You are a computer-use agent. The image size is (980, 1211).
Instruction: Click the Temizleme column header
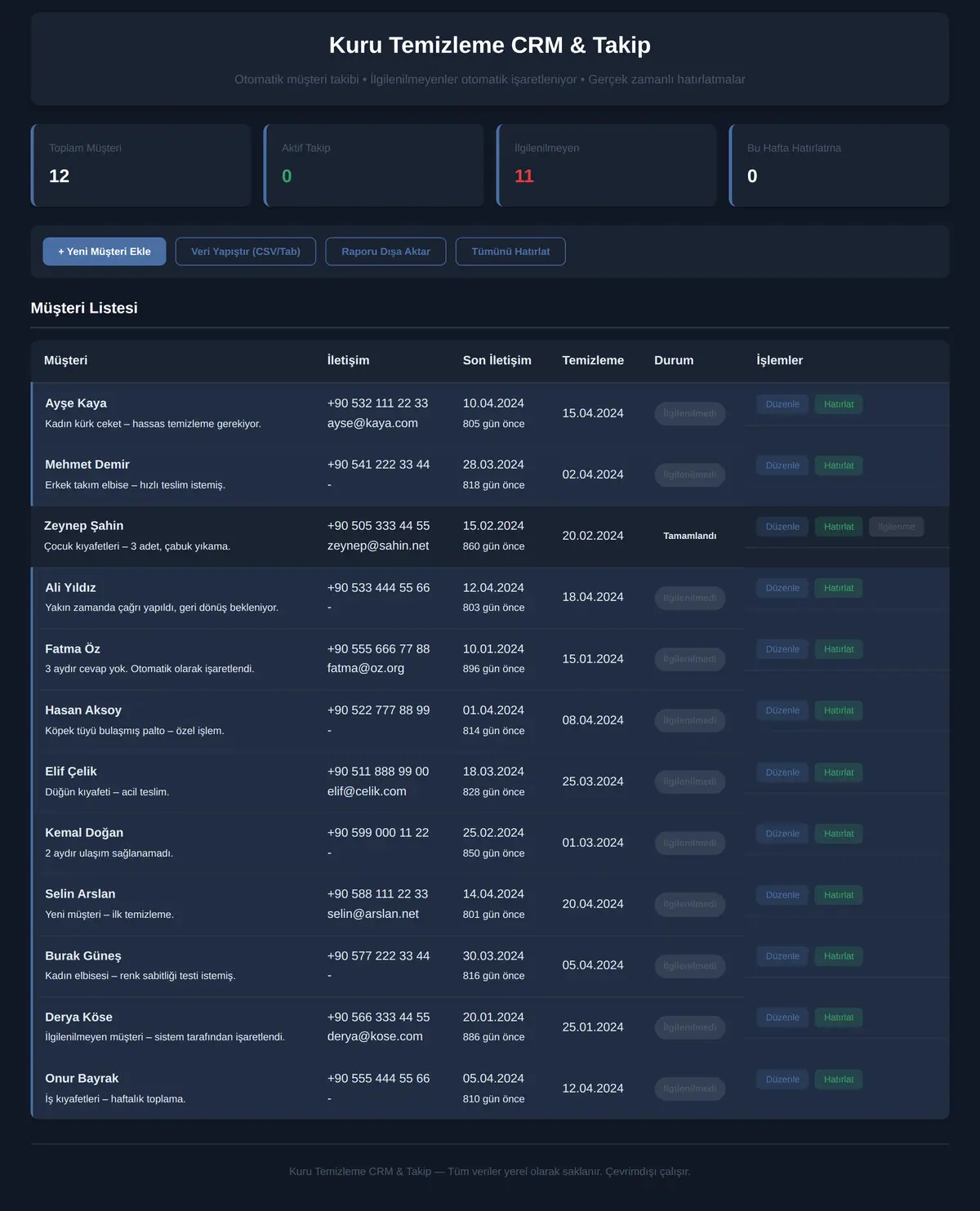pyautogui.click(x=593, y=360)
